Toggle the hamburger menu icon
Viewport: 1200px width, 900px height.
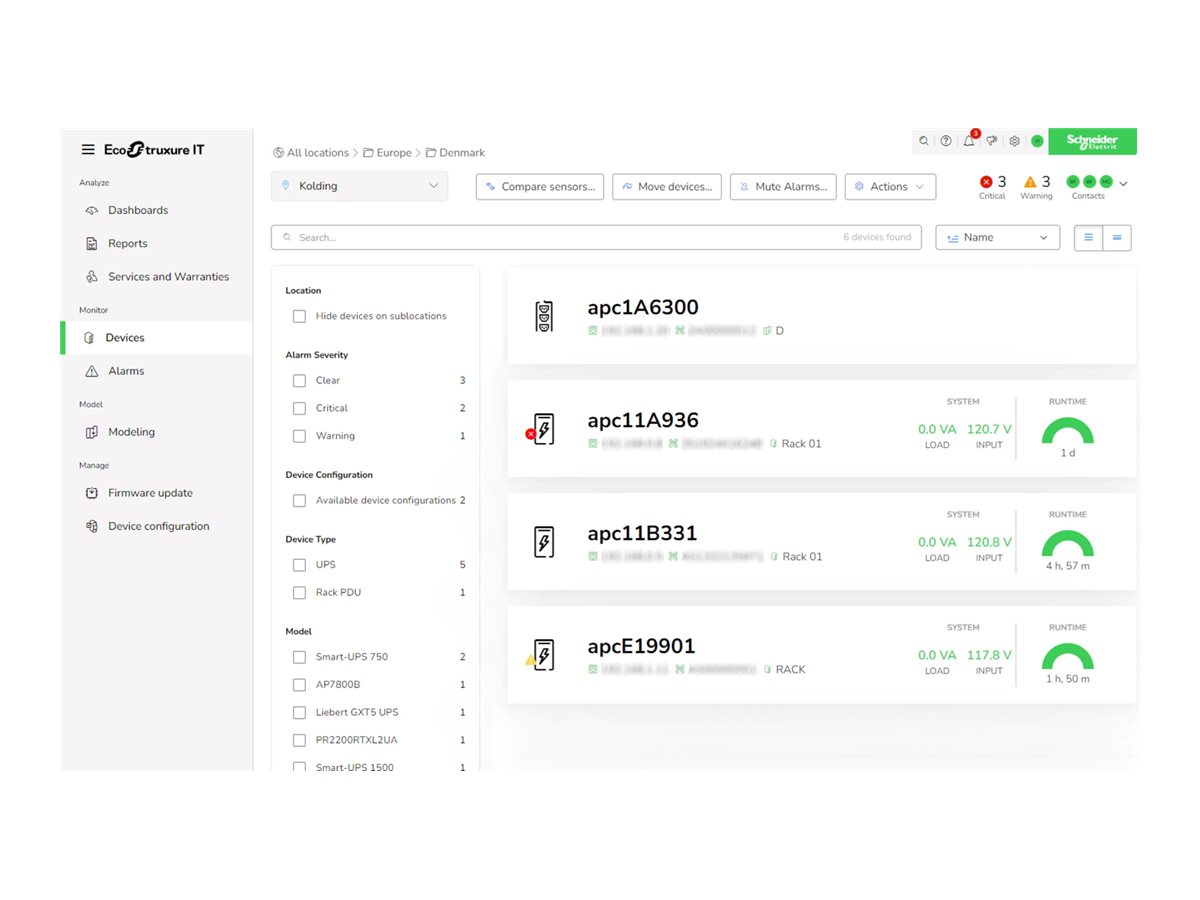(88, 150)
